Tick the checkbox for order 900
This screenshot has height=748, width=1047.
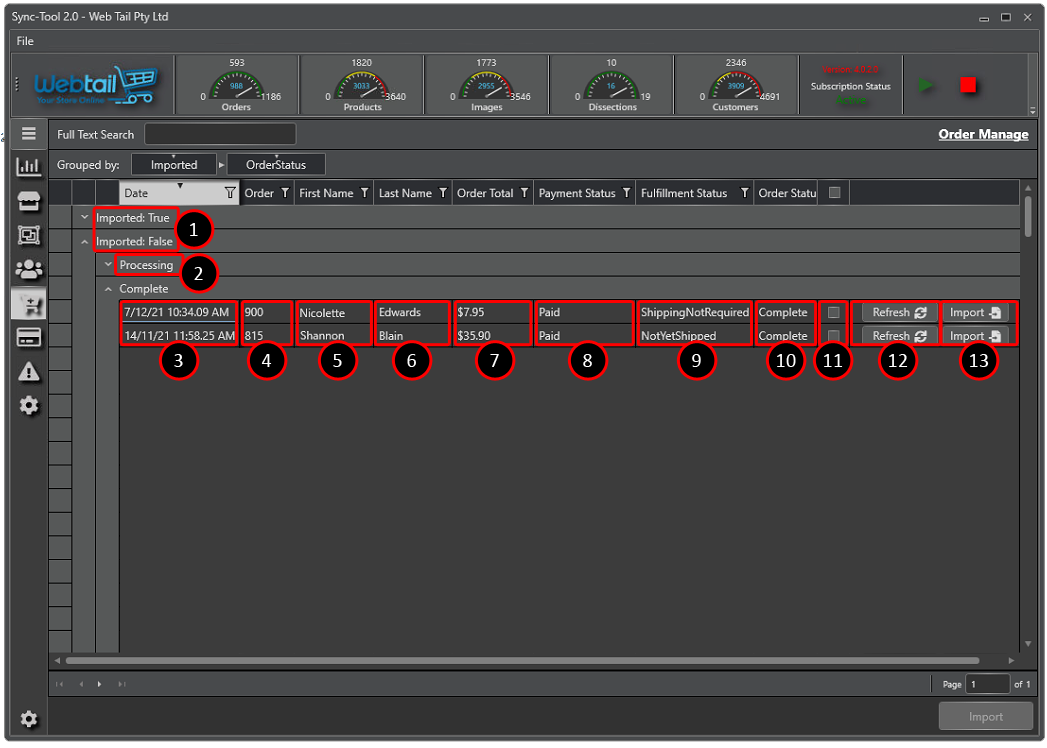tap(833, 313)
